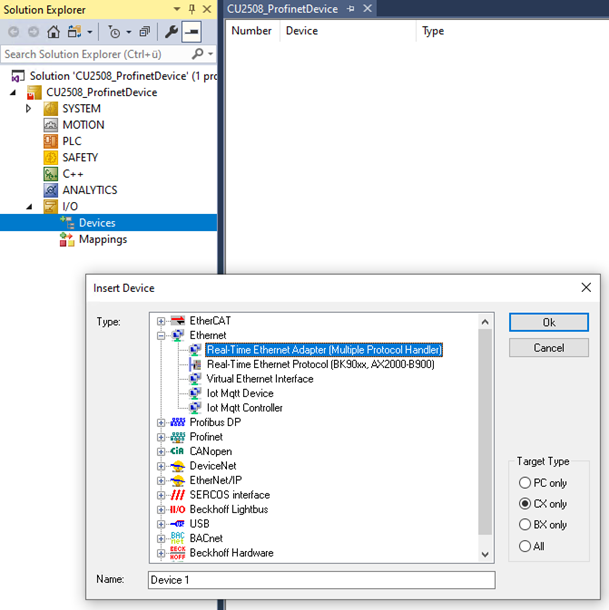609x610 pixels.
Task: Click the Switch Views icon in toolbar
Action: click(x=74, y=32)
